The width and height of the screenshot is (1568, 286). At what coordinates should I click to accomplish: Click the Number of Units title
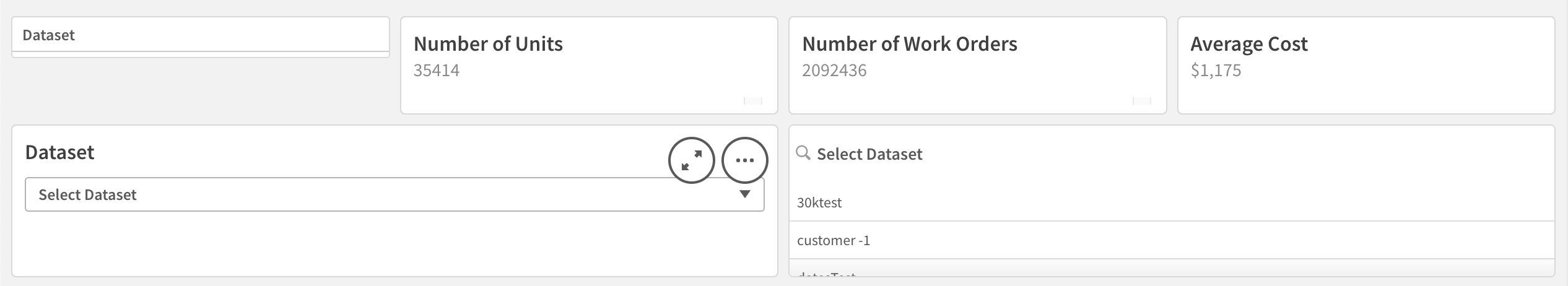488,44
